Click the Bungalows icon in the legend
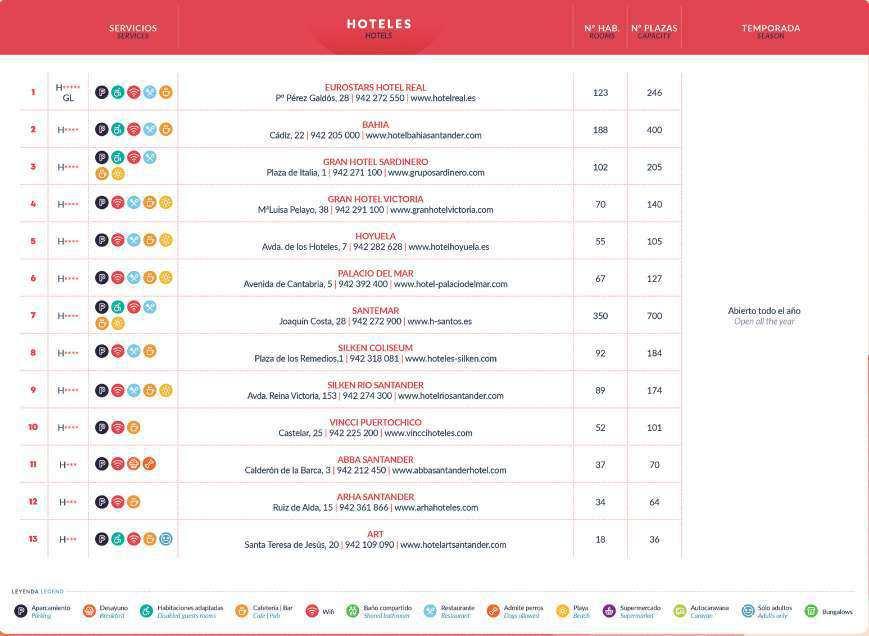The width and height of the screenshot is (869, 636). tap(811, 611)
